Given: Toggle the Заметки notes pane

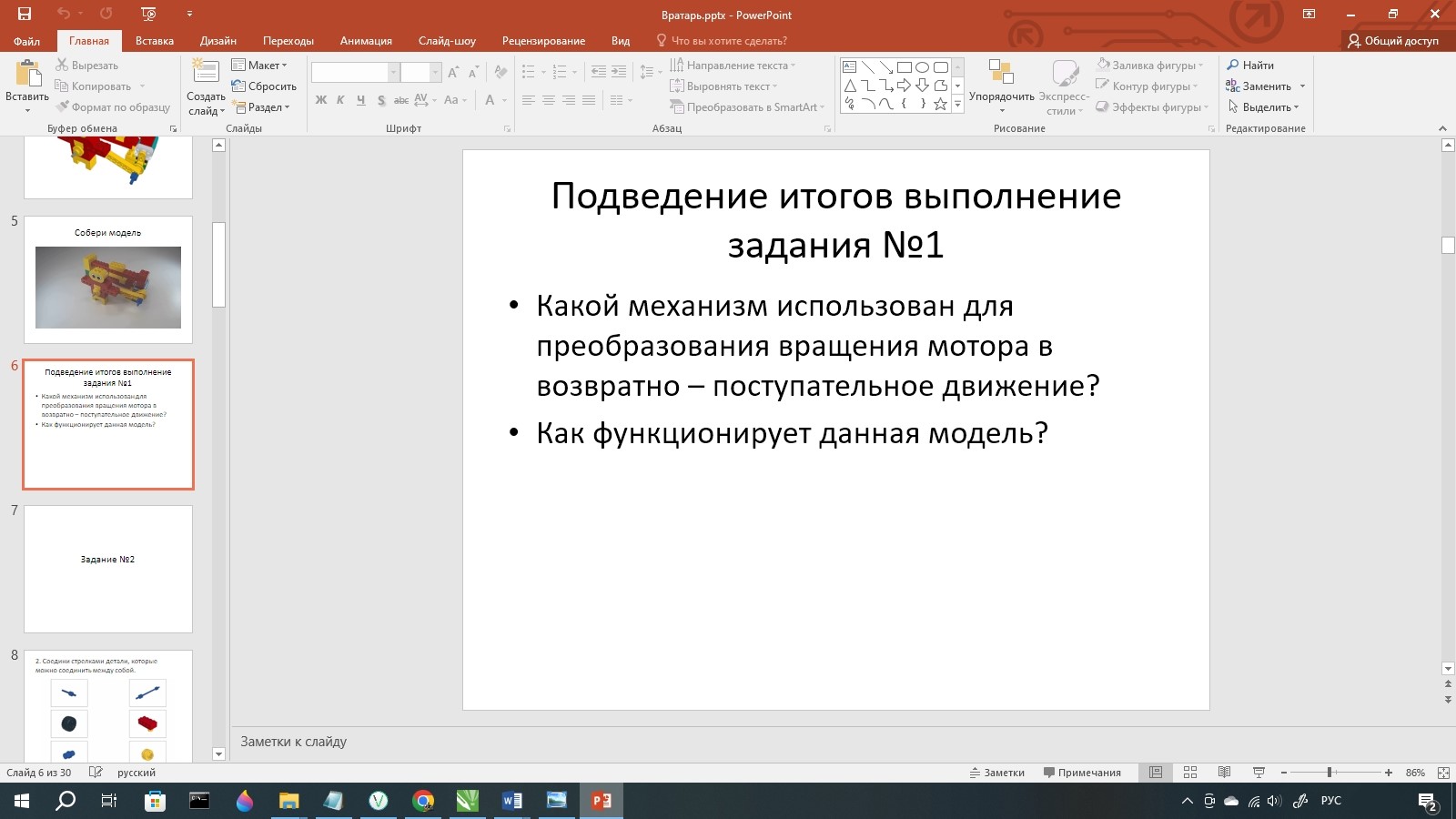Looking at the screenshot, I should (x=997, y=773).
